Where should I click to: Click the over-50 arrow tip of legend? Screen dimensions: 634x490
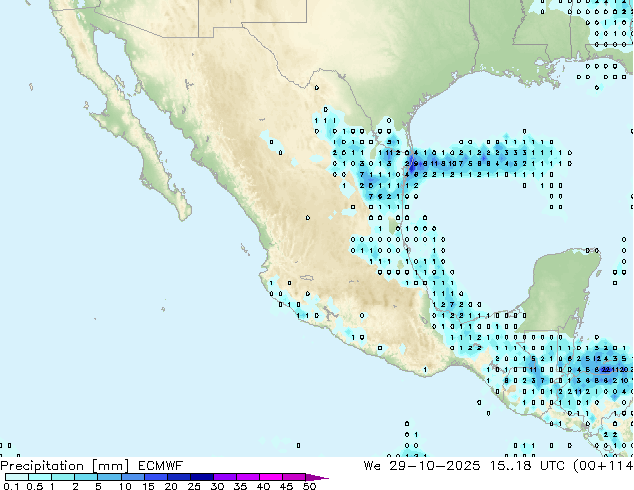coord(317,477)
